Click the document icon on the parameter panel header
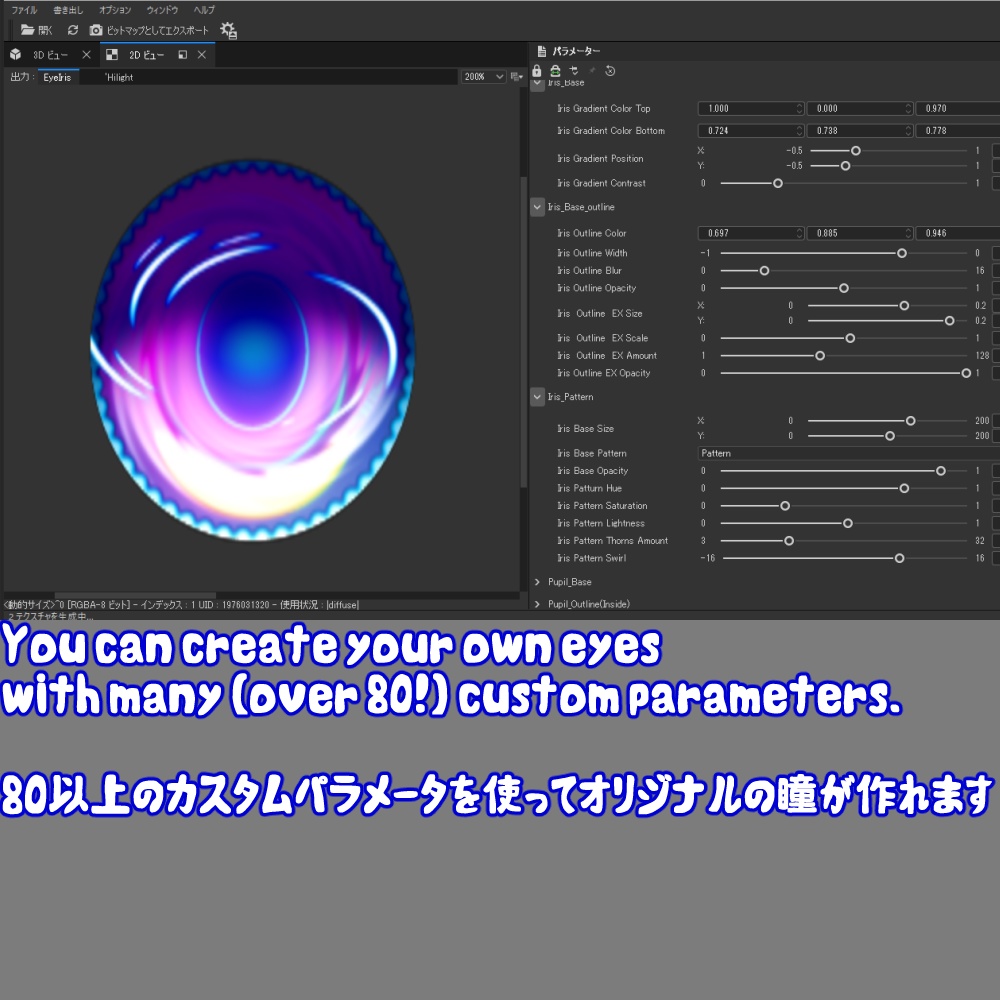 coord(541,50)
